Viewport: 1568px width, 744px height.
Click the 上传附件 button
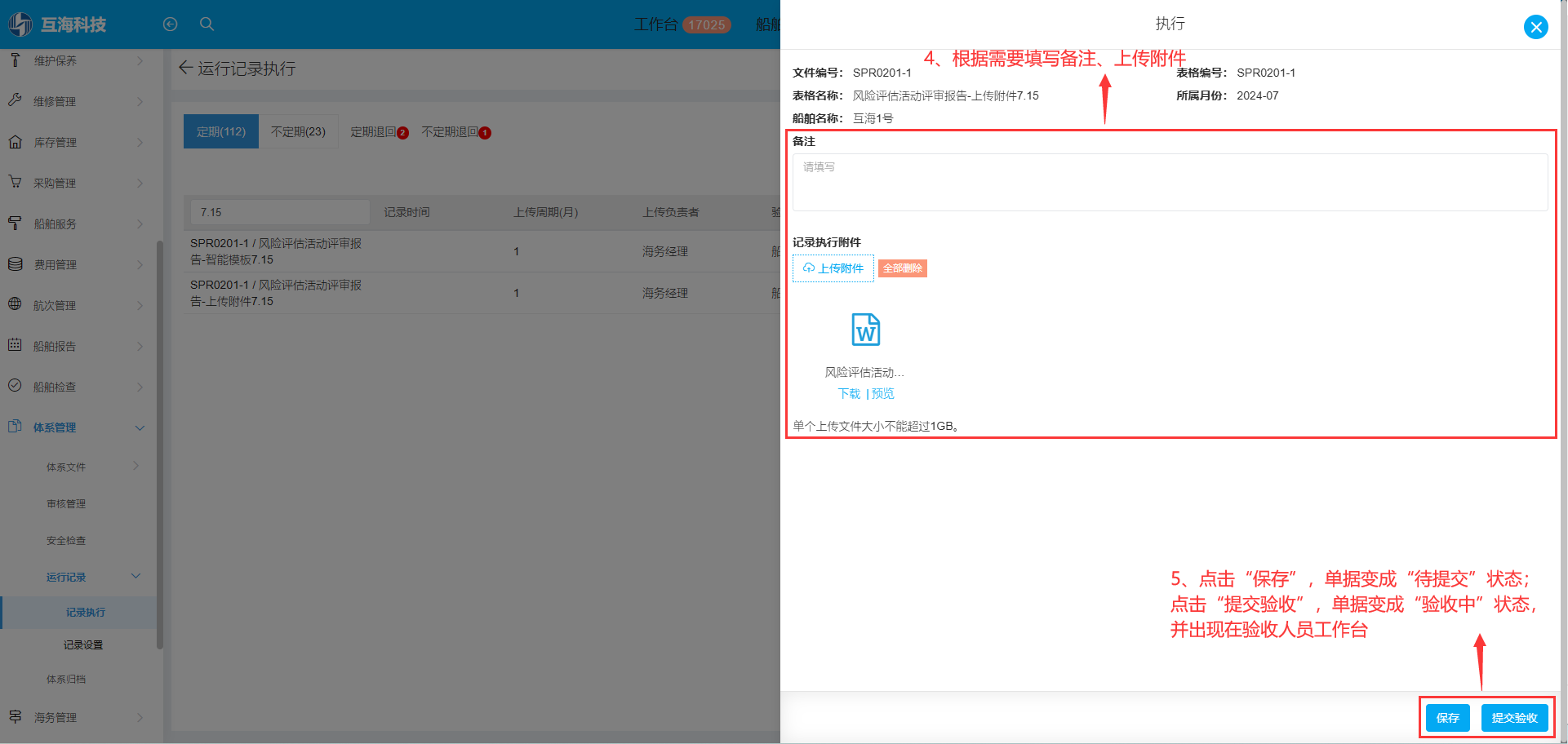(x=833, y=268)
